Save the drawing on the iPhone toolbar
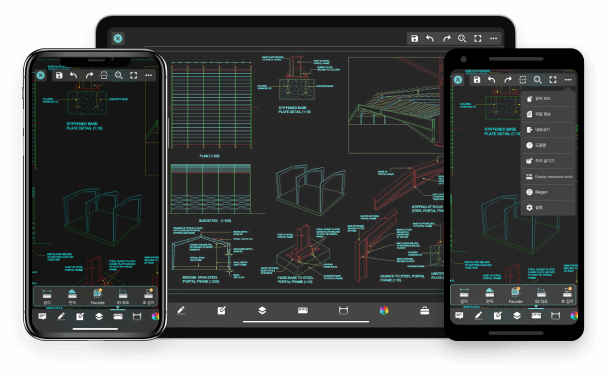Image resolution: width=607 pixels, height=381 pixels. point(59,75)
